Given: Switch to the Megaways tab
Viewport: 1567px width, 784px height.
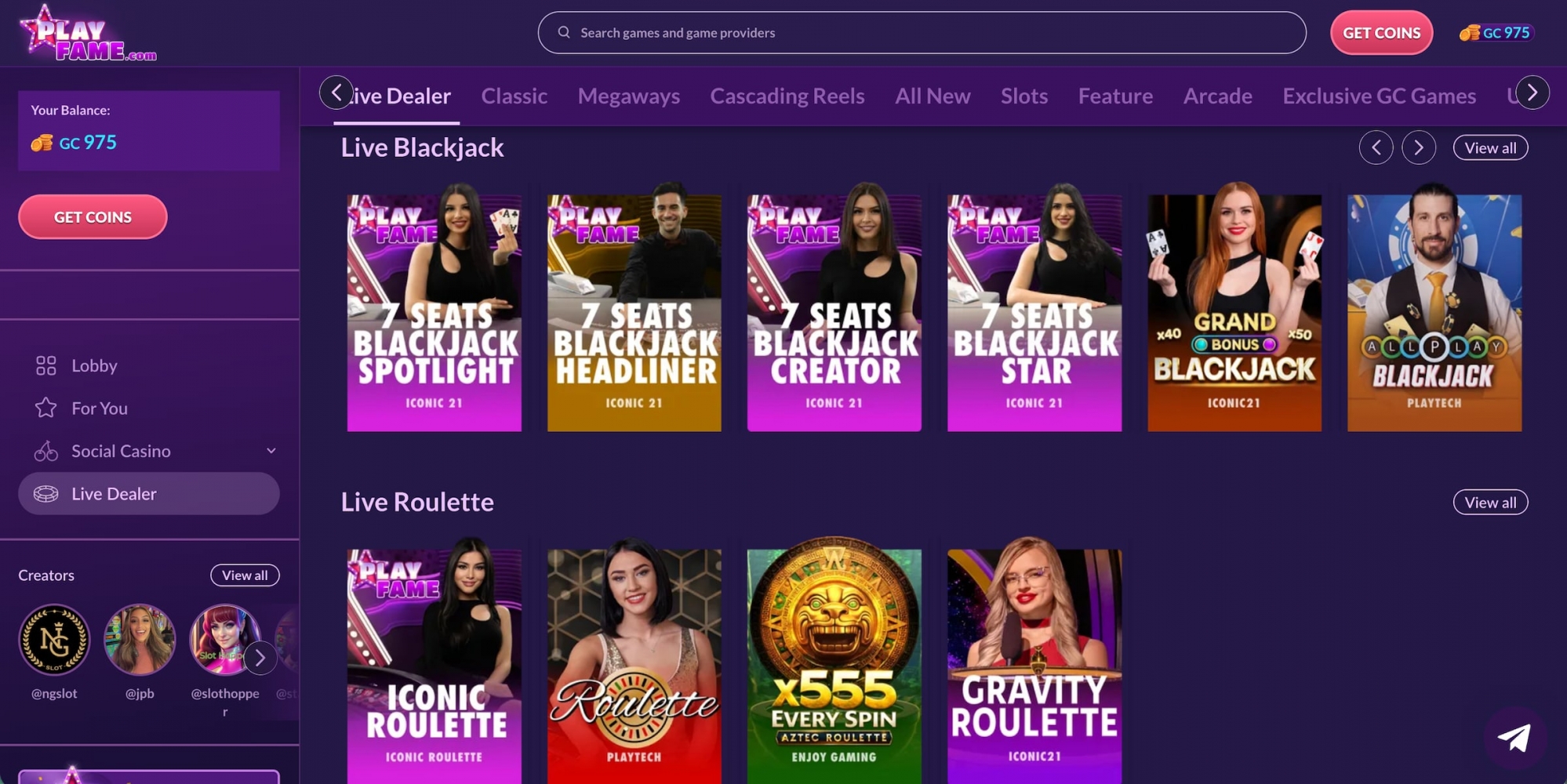Looking at the screenshot, I should point(628,96).
